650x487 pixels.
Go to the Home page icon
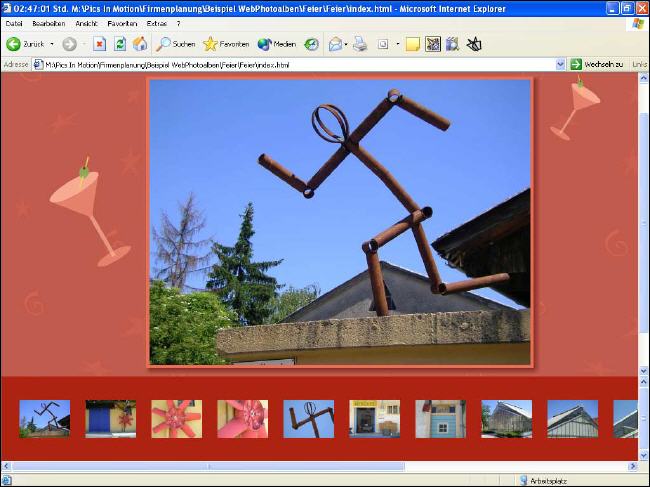click(x=140, y=44)
